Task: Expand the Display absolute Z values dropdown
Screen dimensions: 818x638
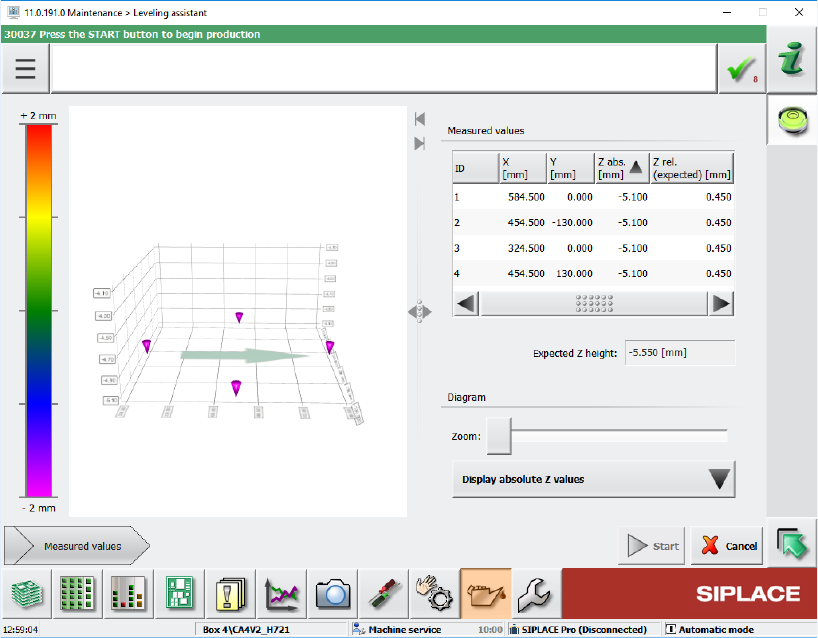Action: 593,479
